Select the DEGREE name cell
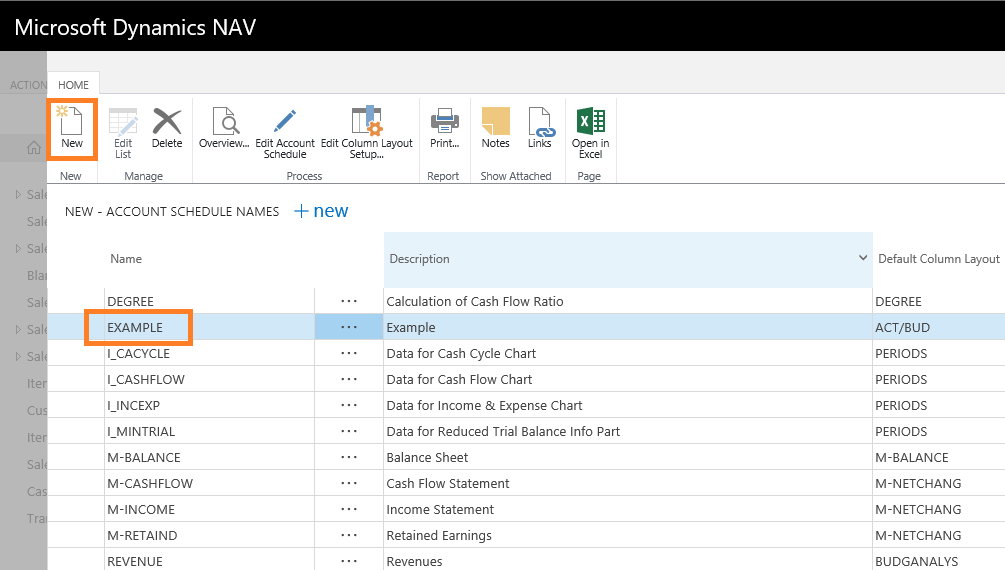Image resolution: width=1005 pixels, height=570 pixels. click(x=210, y=301)
